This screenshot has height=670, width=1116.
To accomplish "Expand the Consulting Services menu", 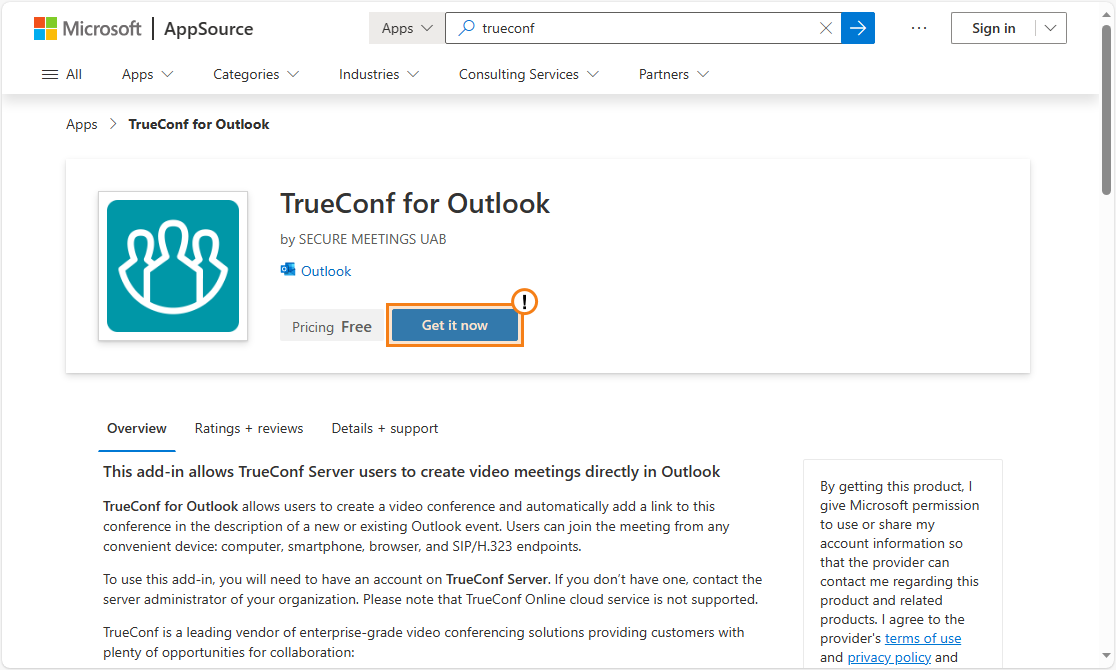I will (x=529, y=74).
